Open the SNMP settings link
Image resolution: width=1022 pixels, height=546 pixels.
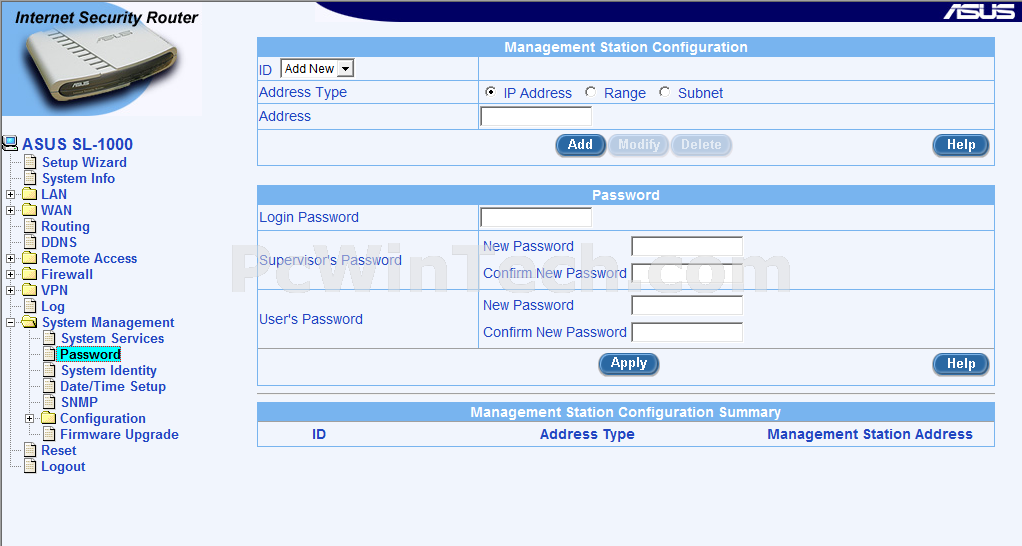79,402
